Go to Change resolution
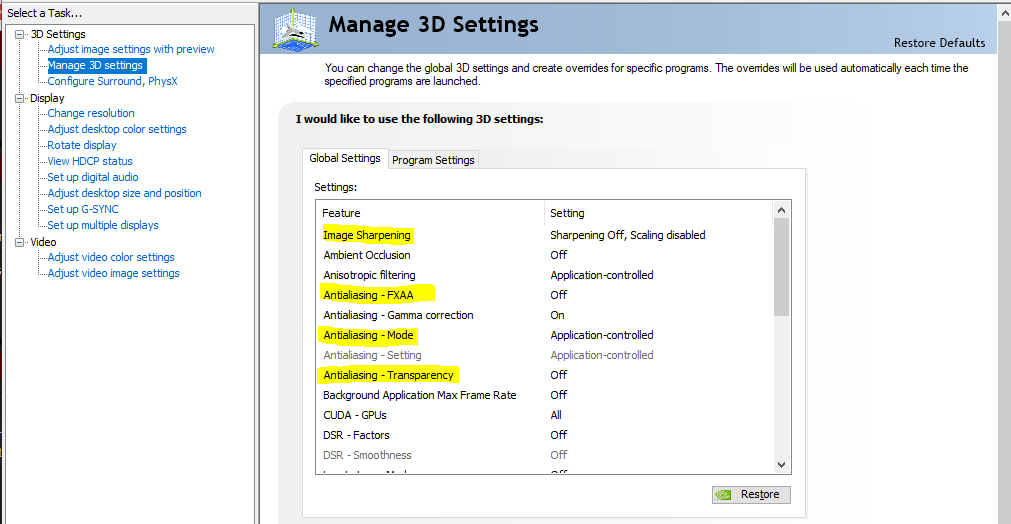The height and width of the screenshot is (524, 1011). (x=90, y=113)
